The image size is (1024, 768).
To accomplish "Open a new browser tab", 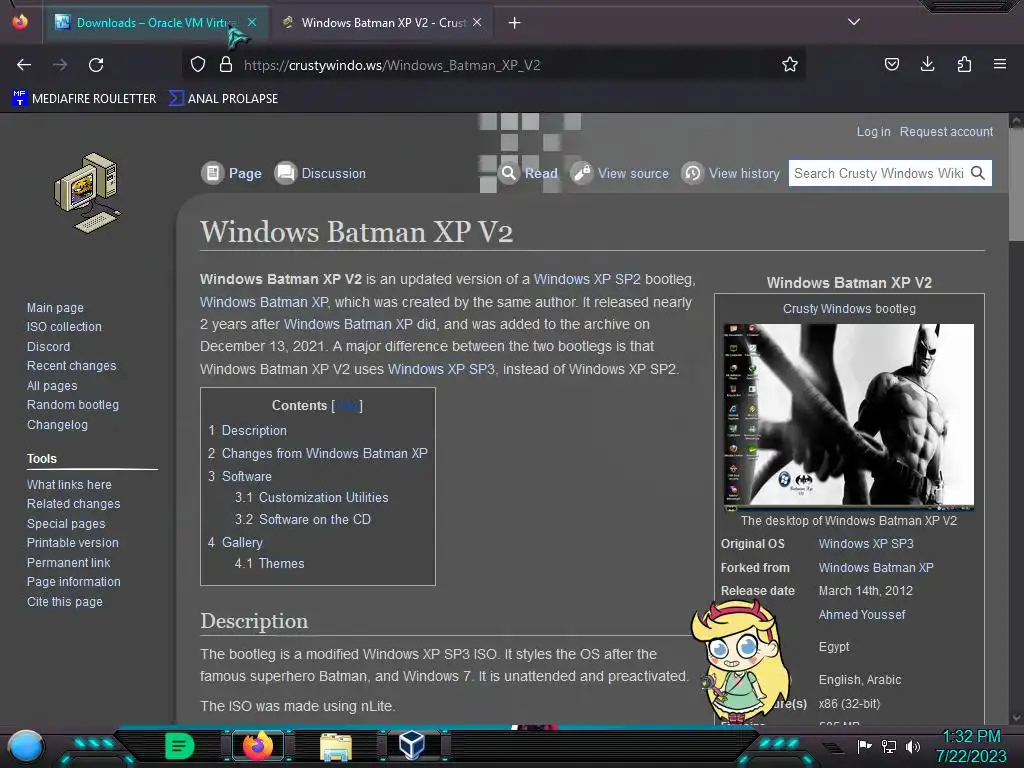I will click(x=515, y=23).
